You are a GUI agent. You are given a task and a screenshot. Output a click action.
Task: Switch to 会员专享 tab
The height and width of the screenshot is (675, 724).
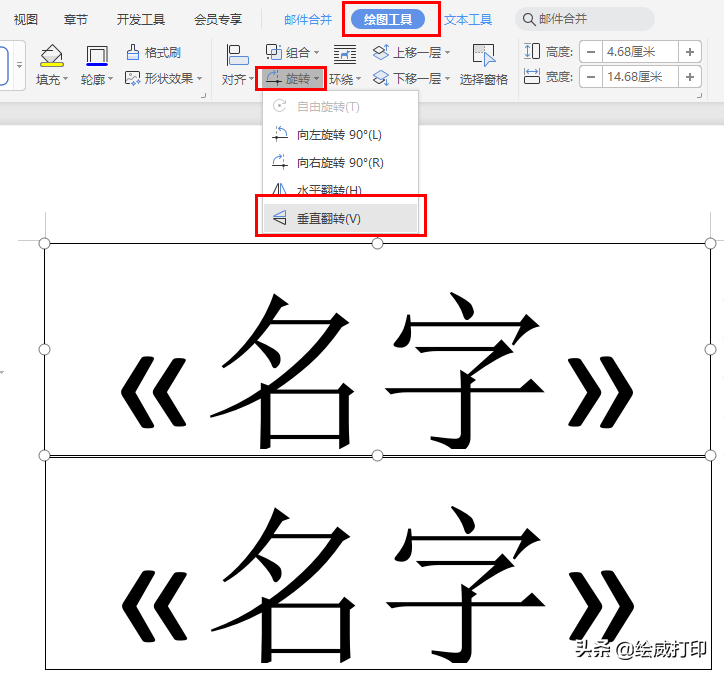218,20
